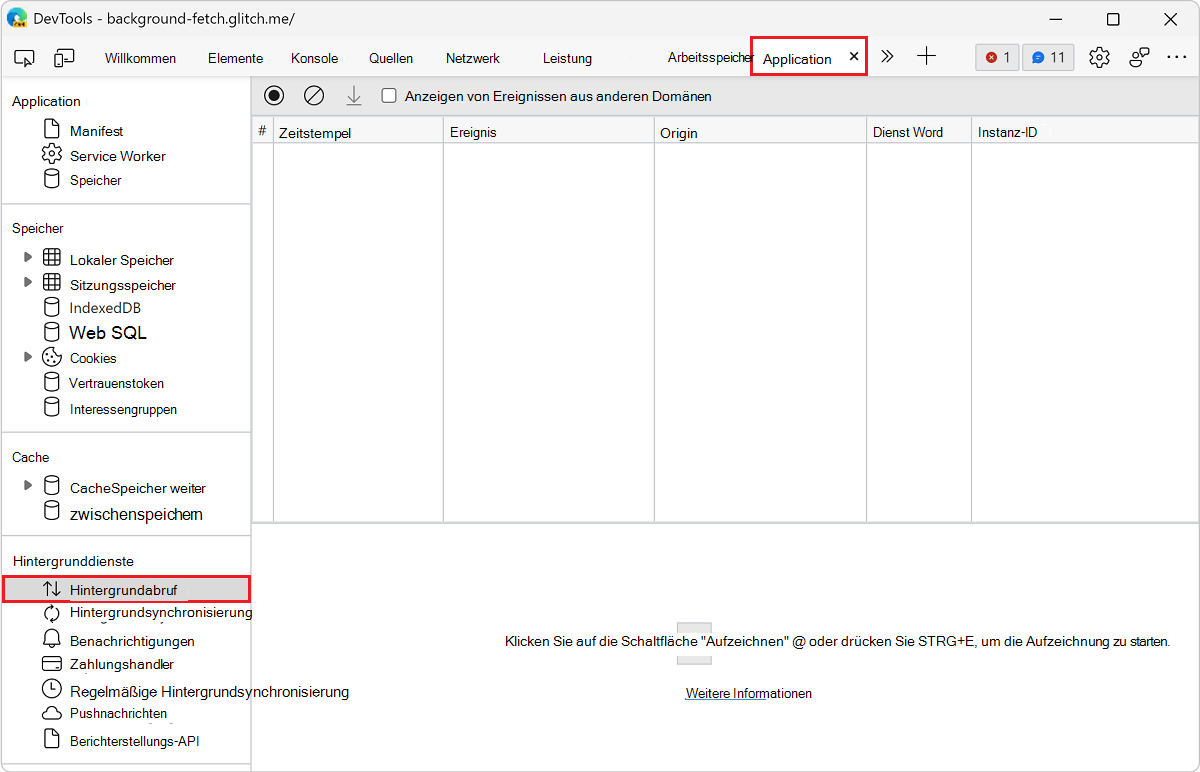Image resolution: width=1200 pixels, height=772 pixels.
Task: Open the Arbeitsspeicher tab
Action: pyautogui.click(x=709, y=58)
